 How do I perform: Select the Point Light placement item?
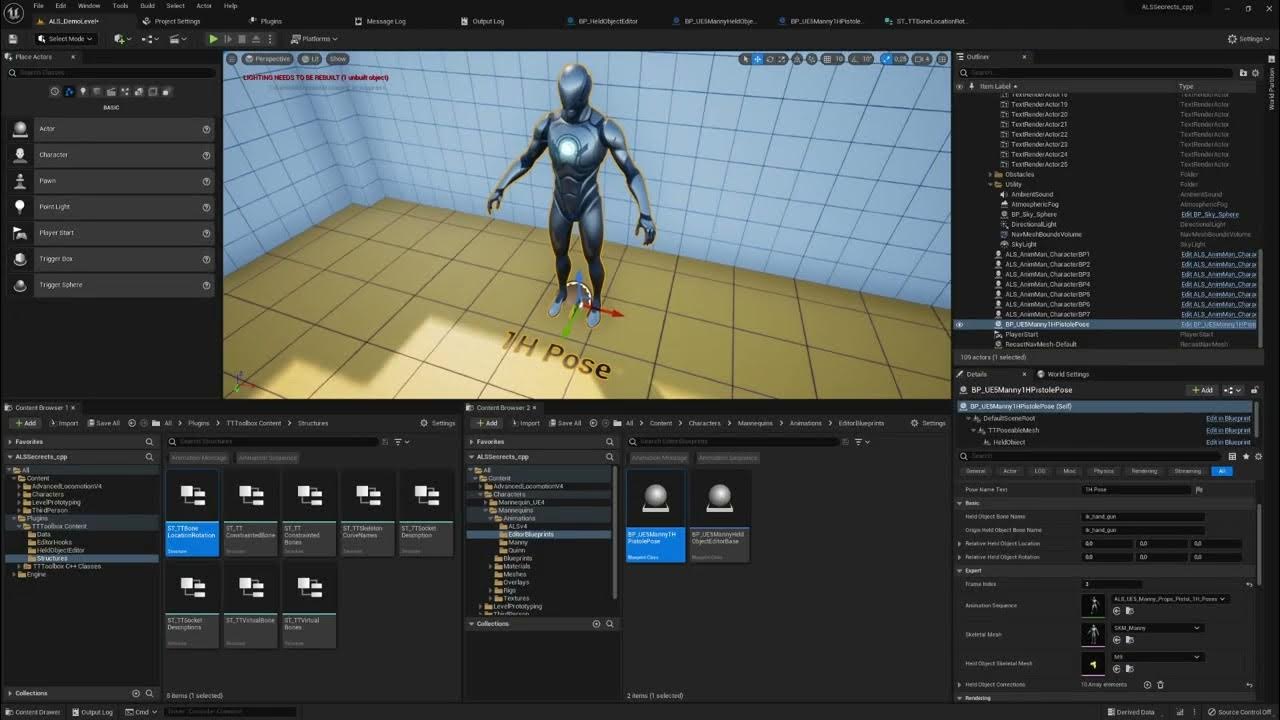[110, 207]
